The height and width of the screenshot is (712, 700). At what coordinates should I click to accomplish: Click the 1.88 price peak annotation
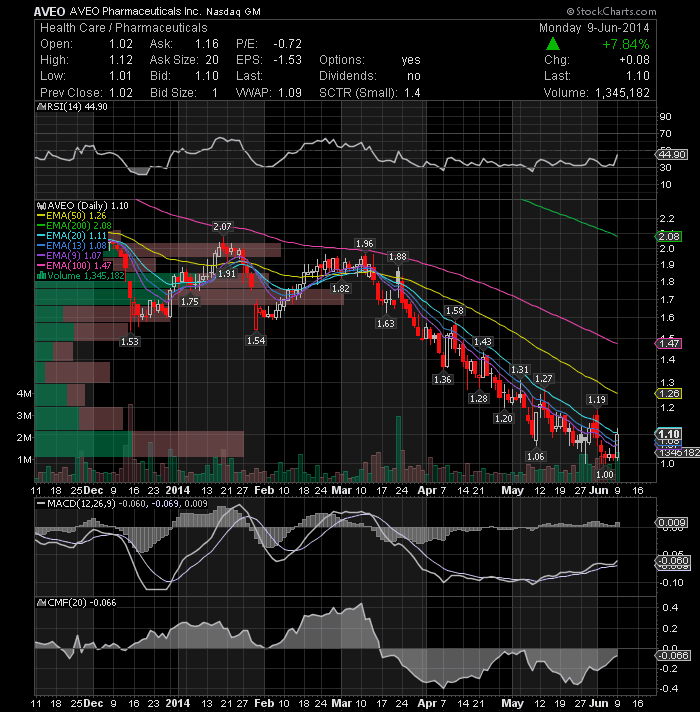click(398, 257)
